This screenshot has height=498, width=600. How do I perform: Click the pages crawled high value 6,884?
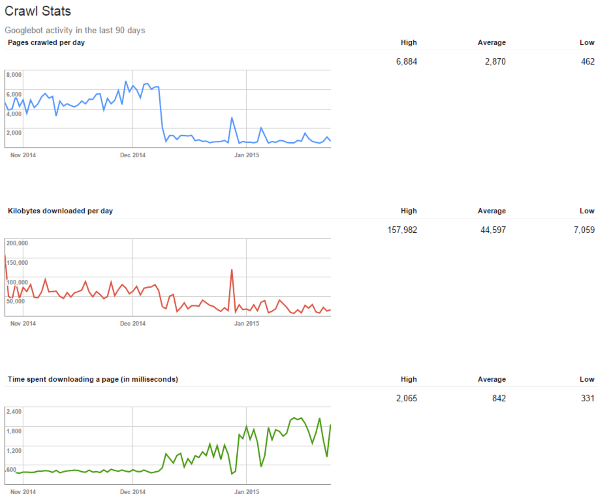coord(406,62)
